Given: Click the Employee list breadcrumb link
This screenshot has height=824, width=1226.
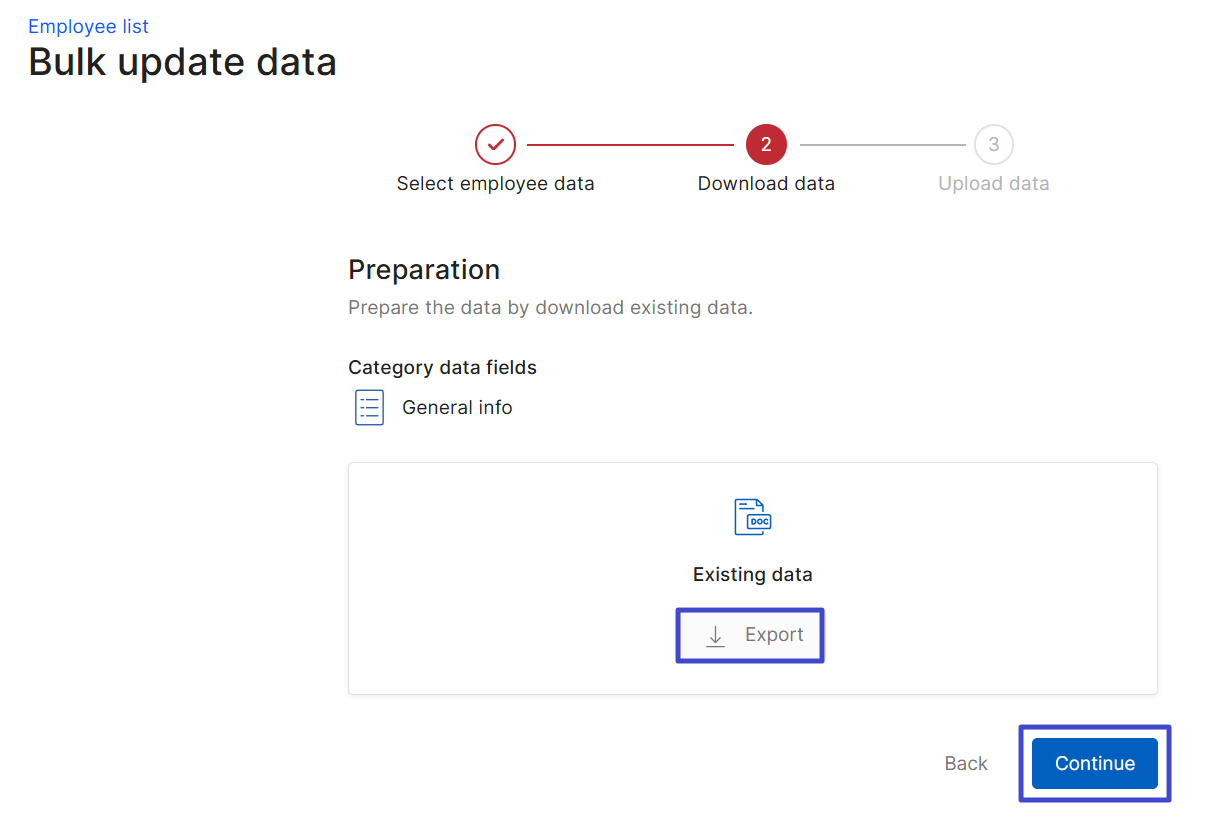Looking at the screenshot, I should tap(88, 27).
